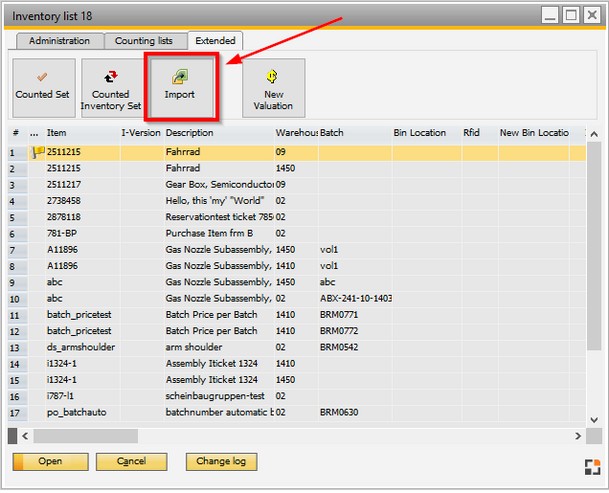Click the Cancel button
This screenshot has width=609, height=493.
point(131,461)
